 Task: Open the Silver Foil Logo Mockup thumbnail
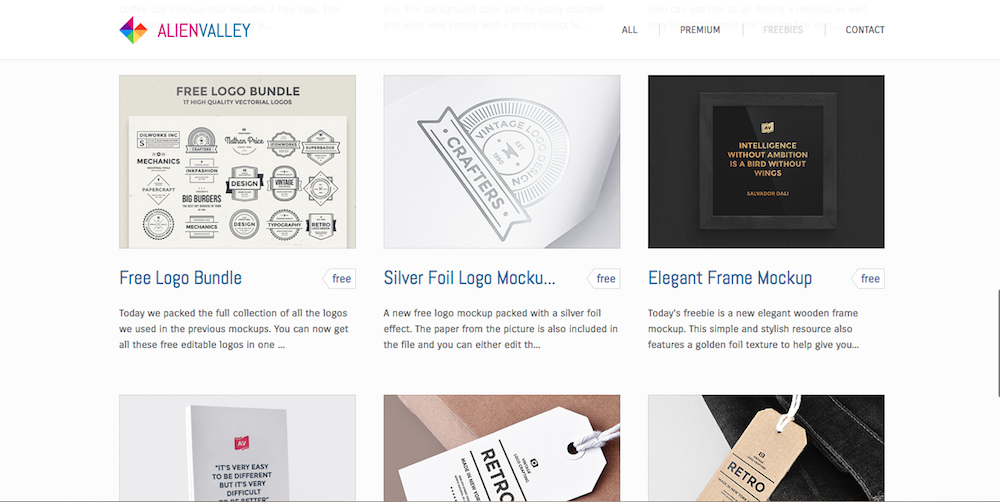click(502, 161)
